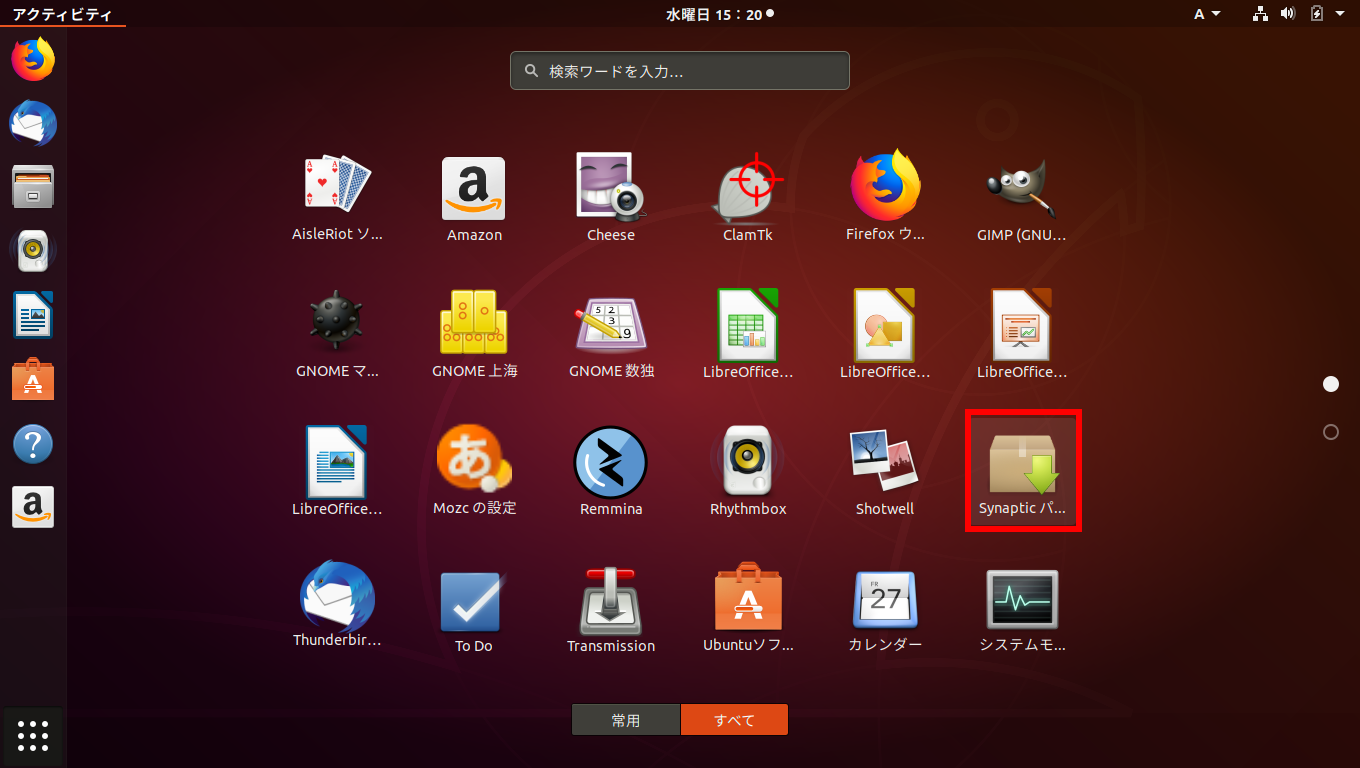Open Help question mark in dock
The image size is (1360, 768).
33,444
